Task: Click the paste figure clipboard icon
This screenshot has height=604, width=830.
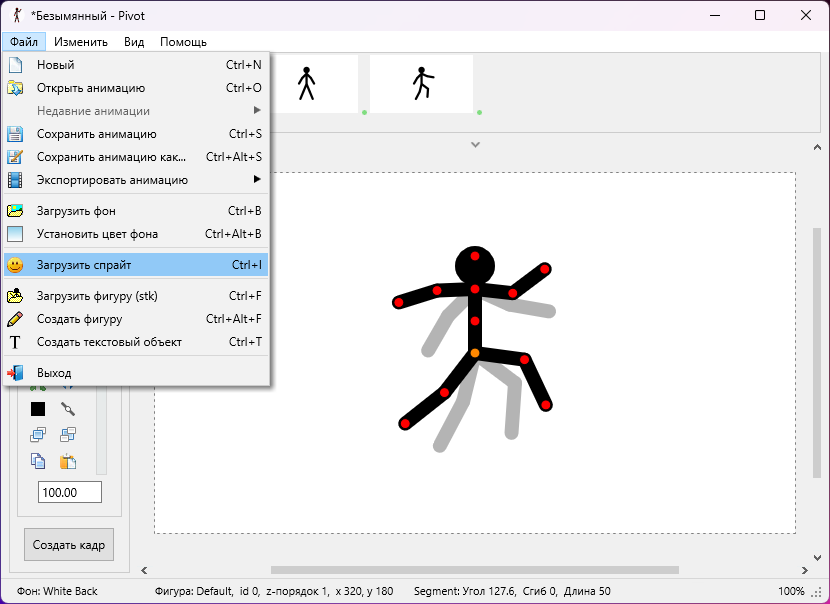Action: [68, 461]
